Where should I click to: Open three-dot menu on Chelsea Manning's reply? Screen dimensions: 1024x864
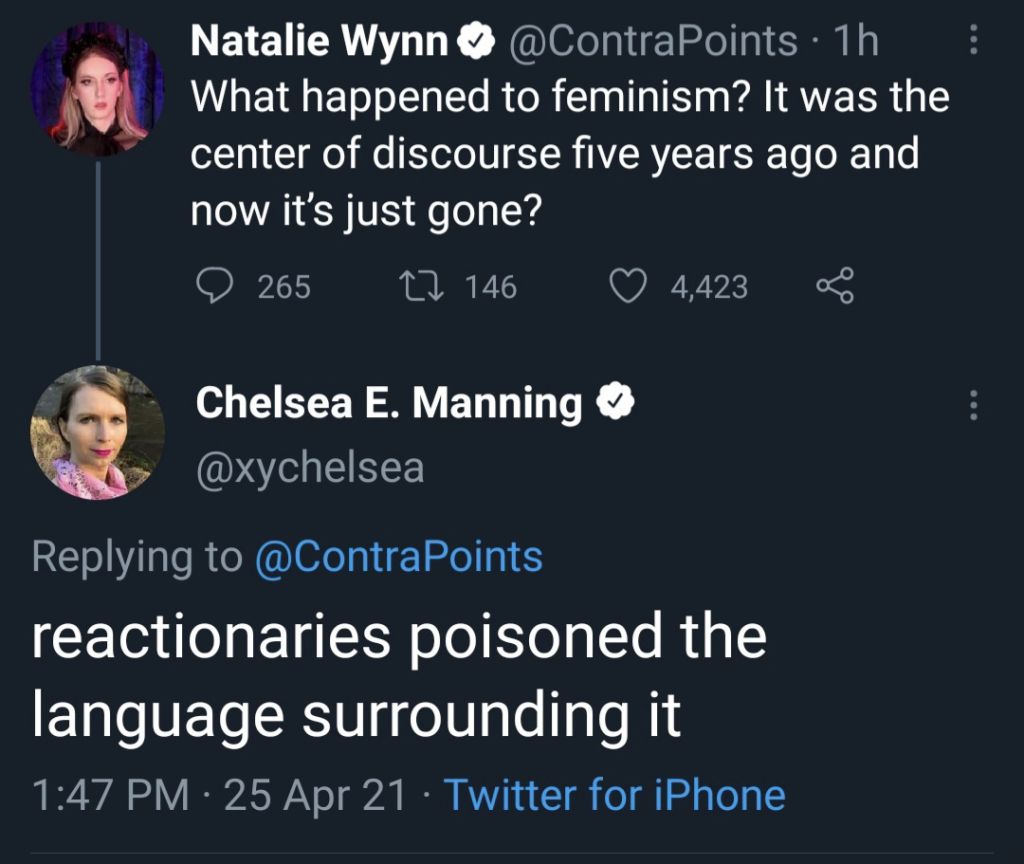click(974, 405)
